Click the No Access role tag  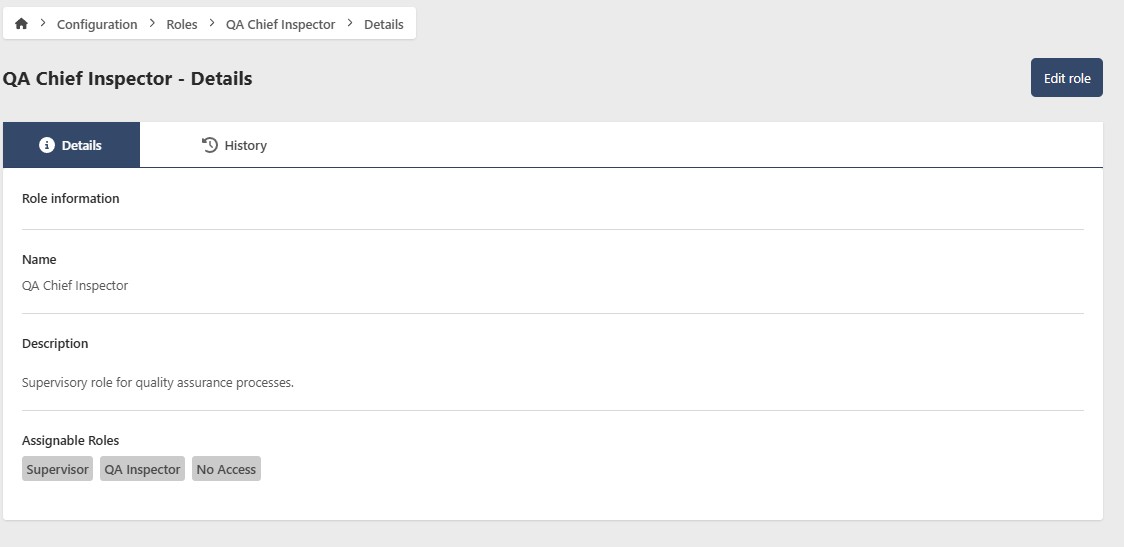pyautogui.click(x=226, y=469)
